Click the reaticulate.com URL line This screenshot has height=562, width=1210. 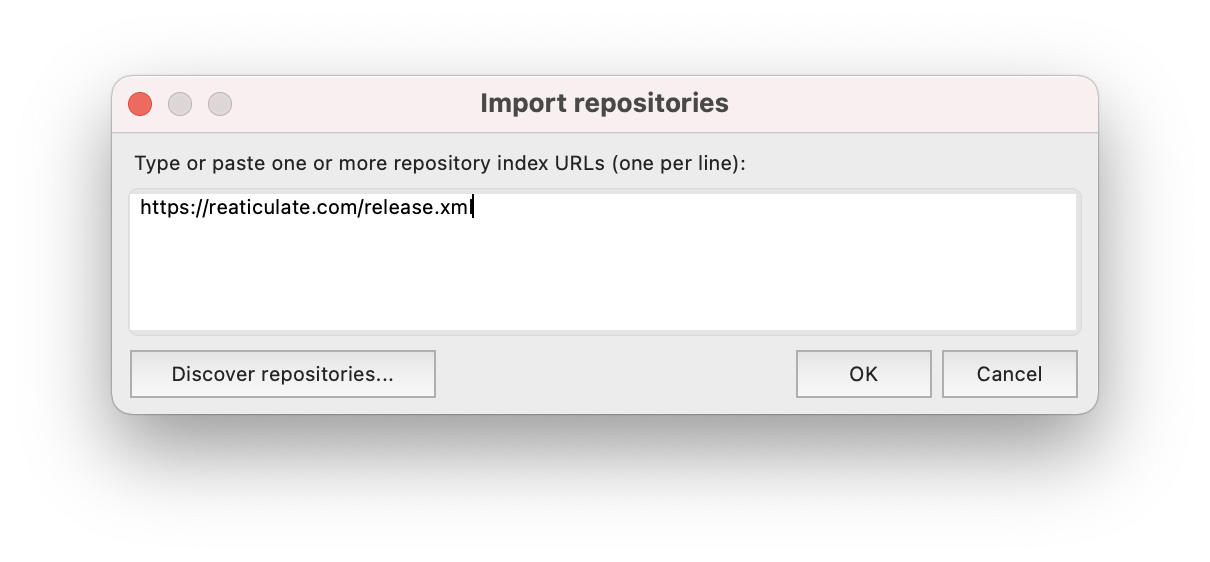click(305, 208)
